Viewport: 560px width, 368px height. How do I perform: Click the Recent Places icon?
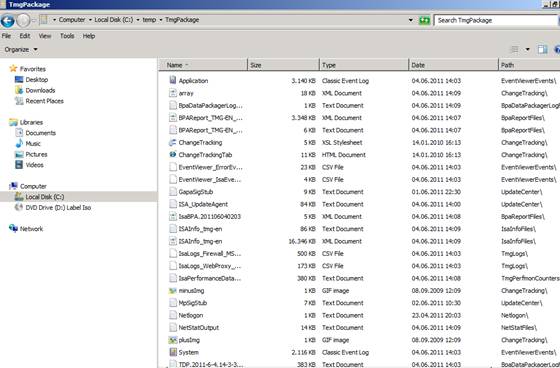[x=19, y=101]
